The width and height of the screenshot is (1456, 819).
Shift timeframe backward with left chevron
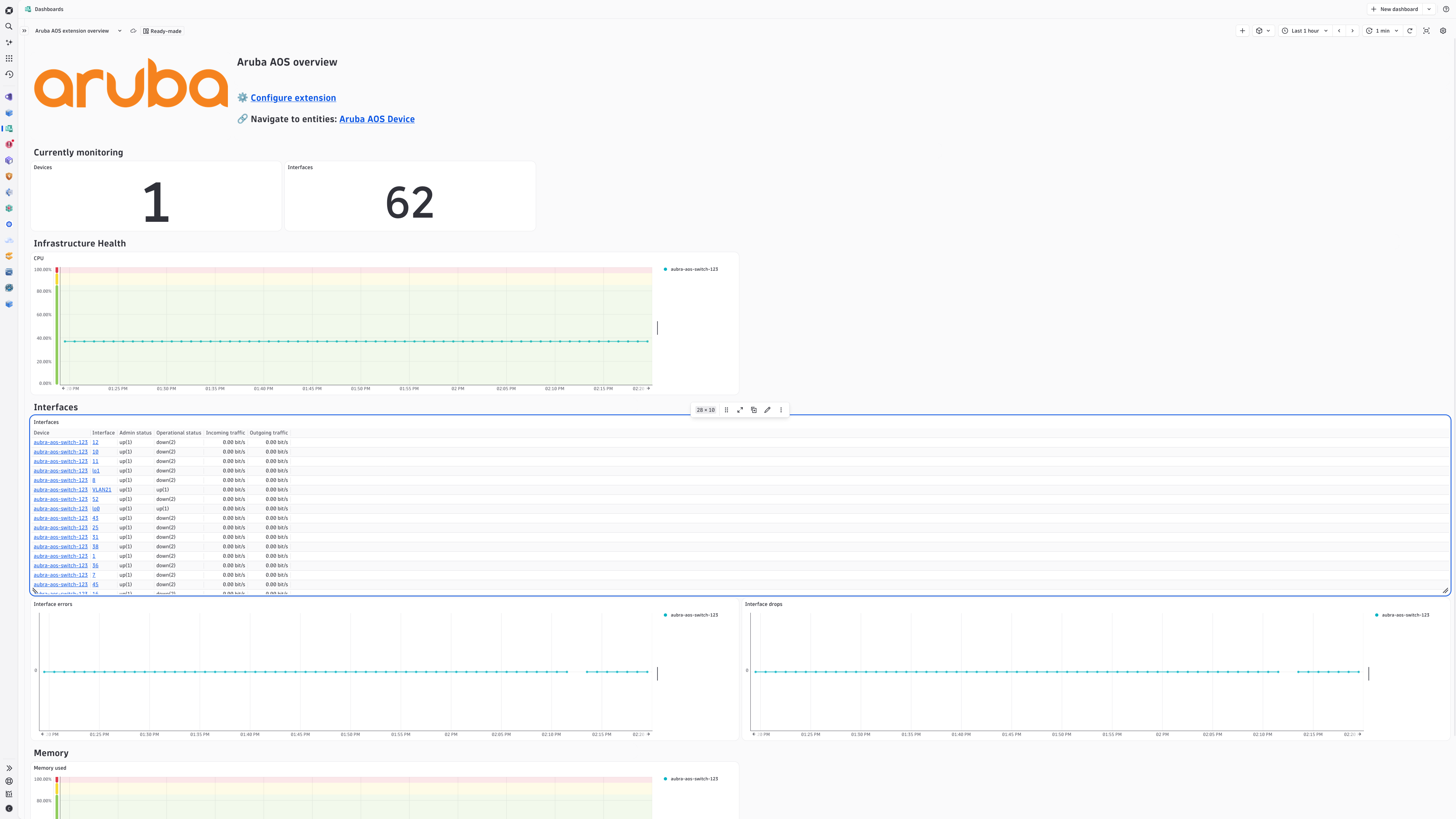pos(1339,31)
